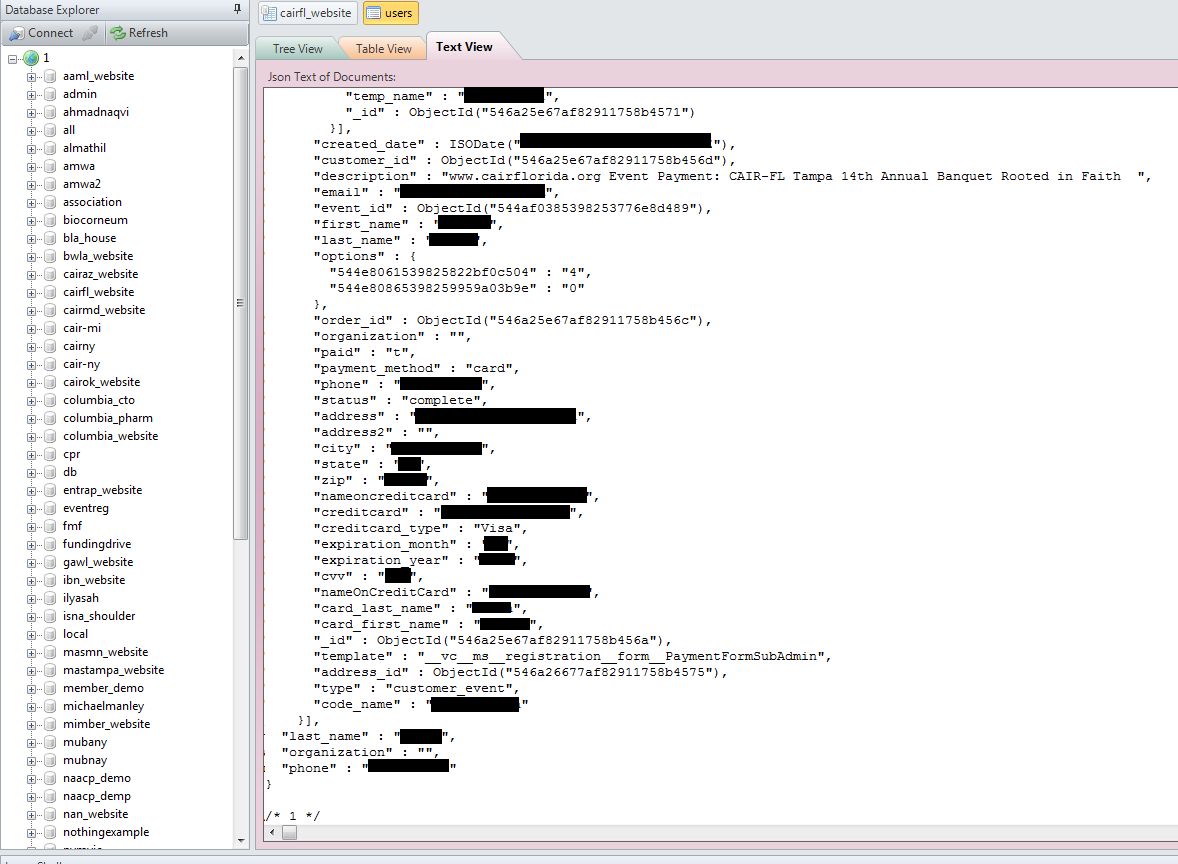The height and width of the screenshot is (864, 1178).
Task: Click the database icon for gawl_website
Action: [50, 562]
